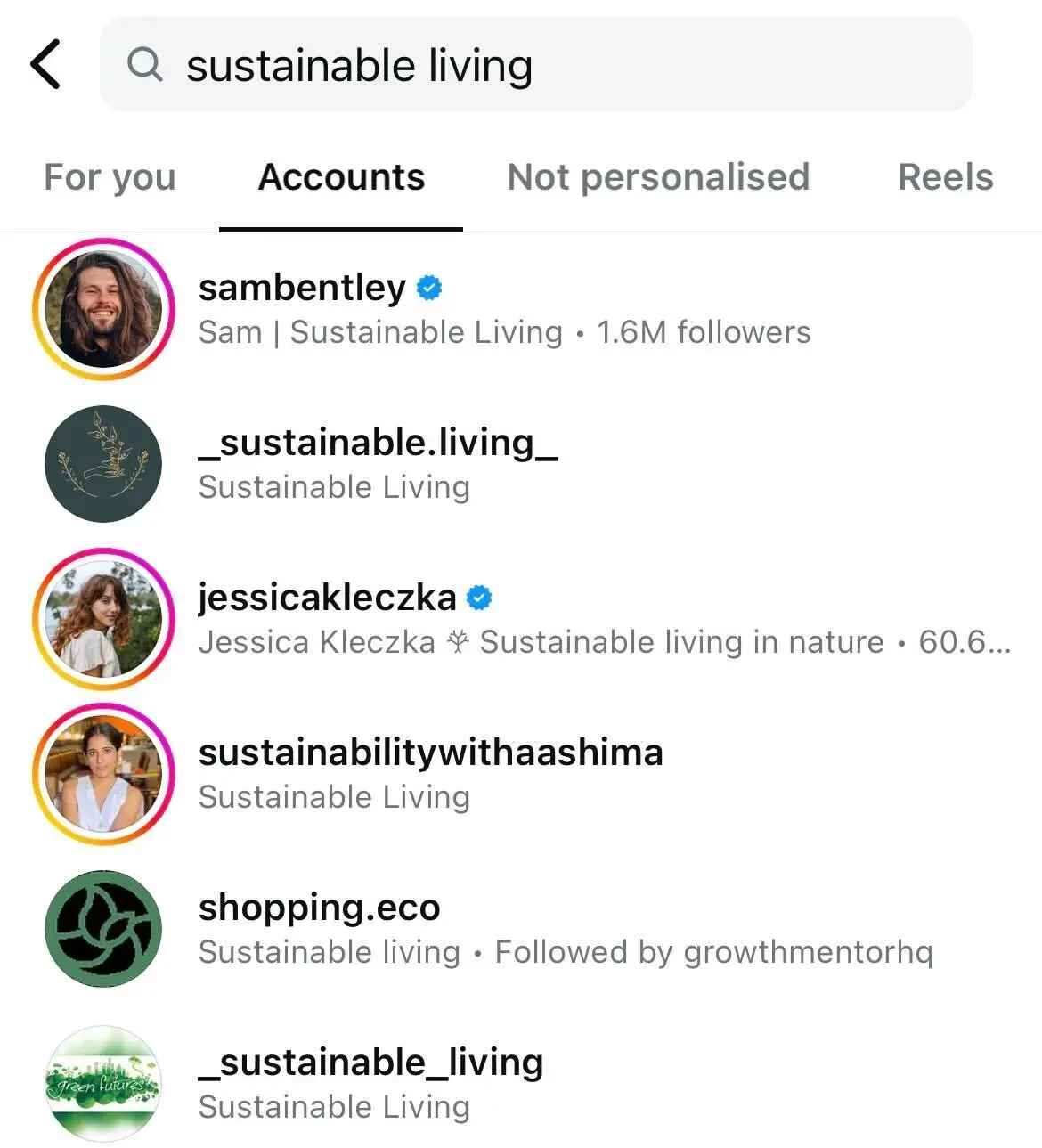Image resolution: width=1042 pixels, height=1148 pixels.
Task: Tap jessicakleczka's blue verification checkmark
Action: (480, 598)
